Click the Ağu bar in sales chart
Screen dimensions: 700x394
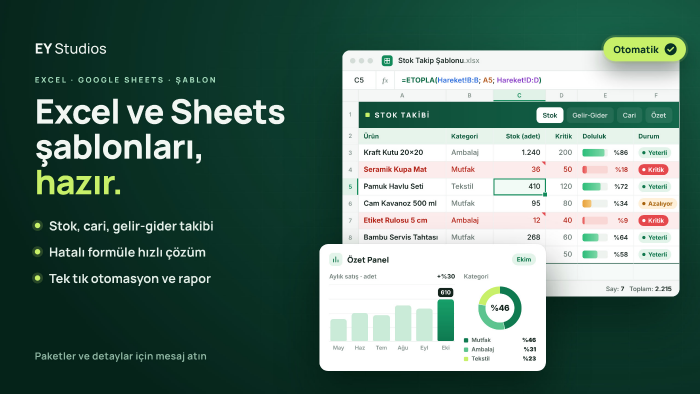point(403,323)
